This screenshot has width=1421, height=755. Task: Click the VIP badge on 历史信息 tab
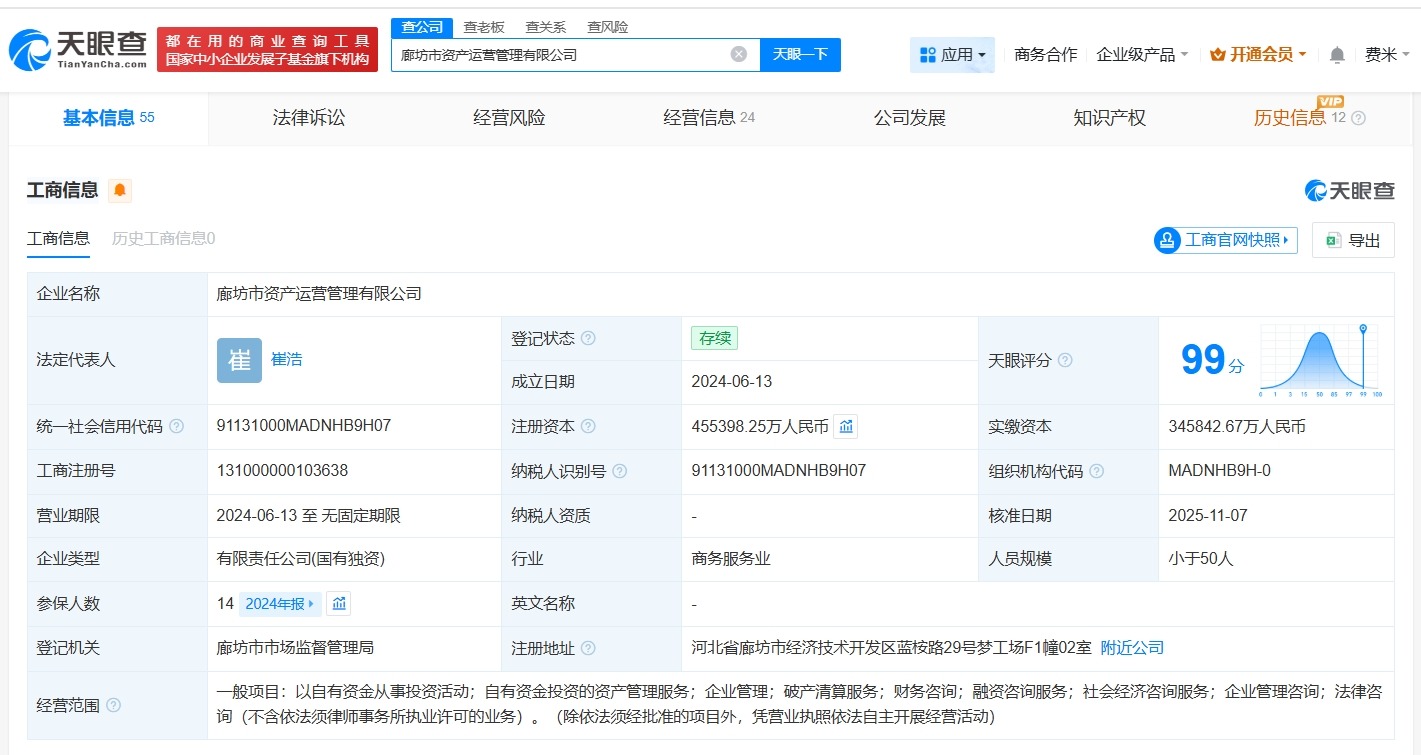pos(1329,103)
